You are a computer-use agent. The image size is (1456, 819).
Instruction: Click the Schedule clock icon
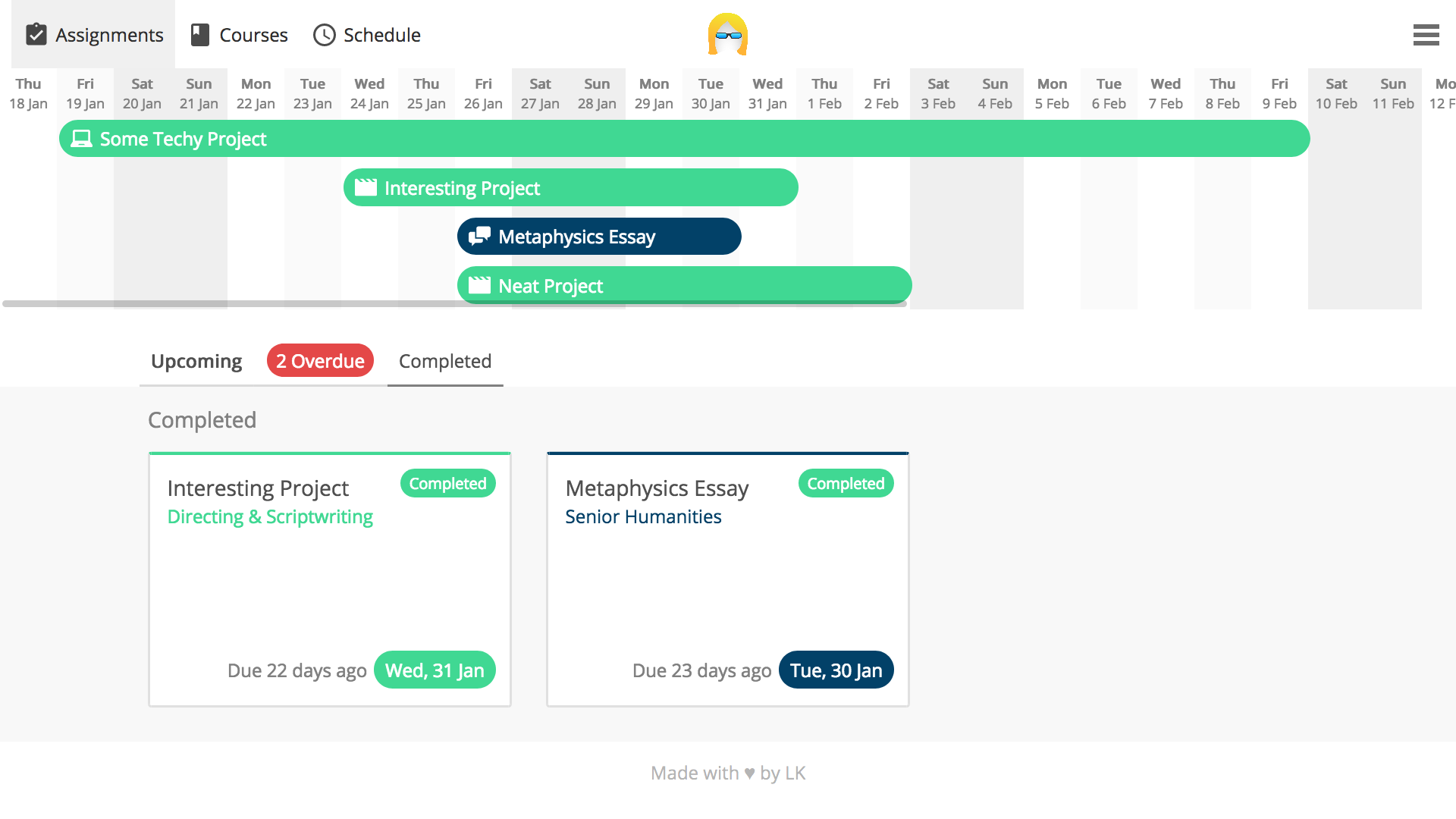pos(325,35)
